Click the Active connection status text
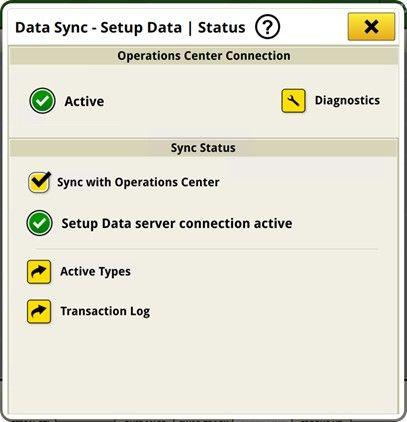This screenshot has height=422, width=407. point(84,101)
